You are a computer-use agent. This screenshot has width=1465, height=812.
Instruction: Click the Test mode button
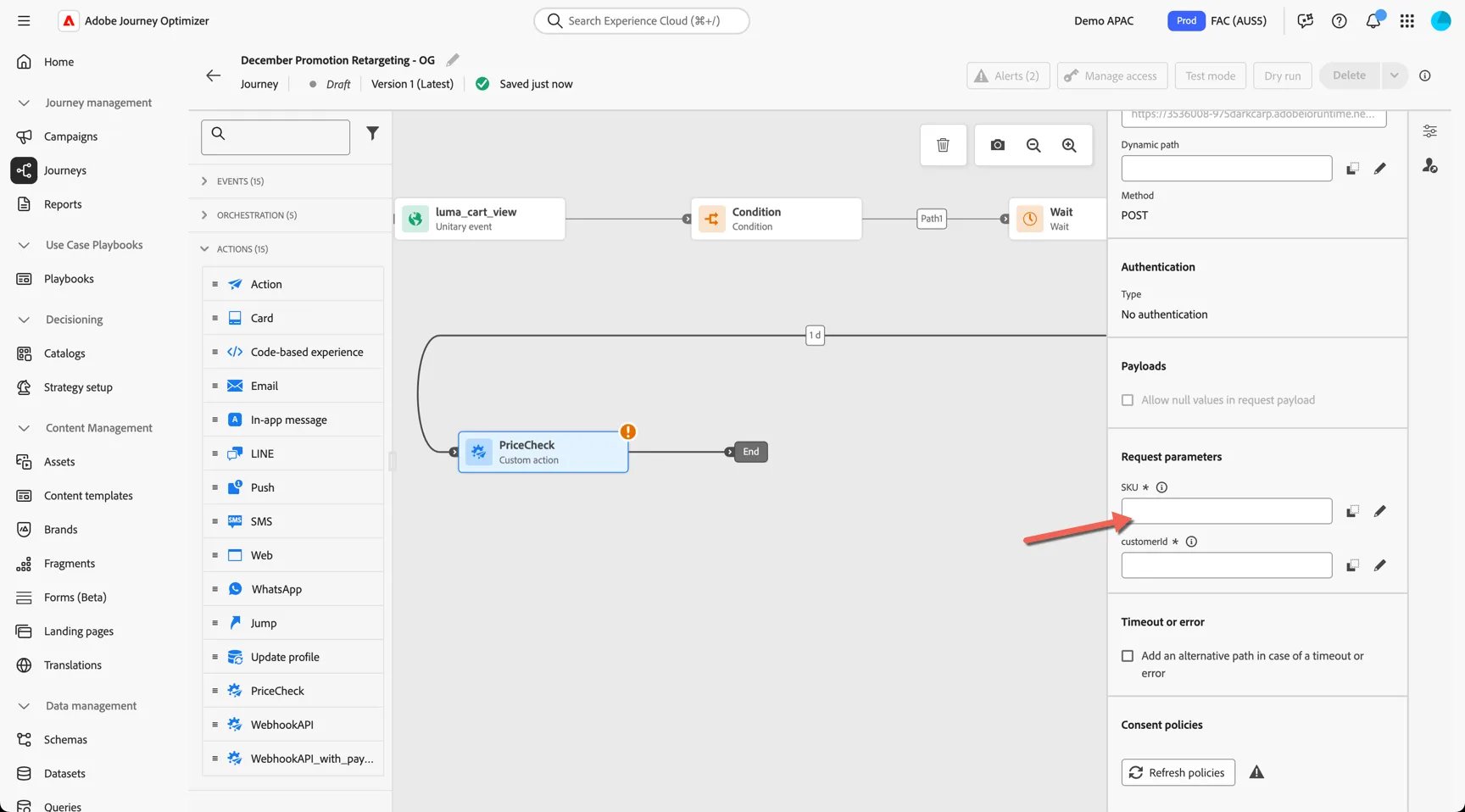point(1210,75)
